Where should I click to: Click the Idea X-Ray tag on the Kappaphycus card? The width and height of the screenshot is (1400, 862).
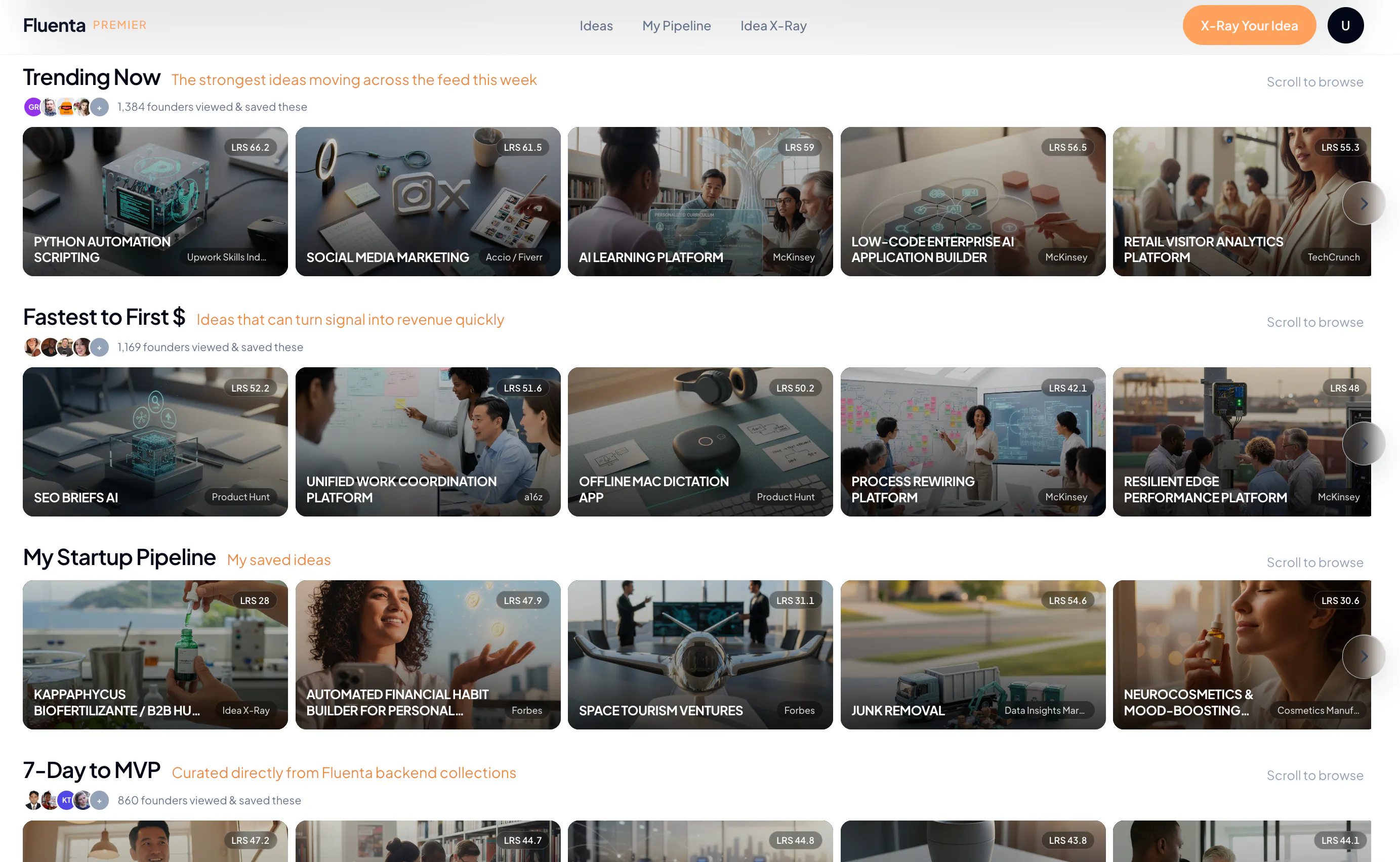coord(246,710)
